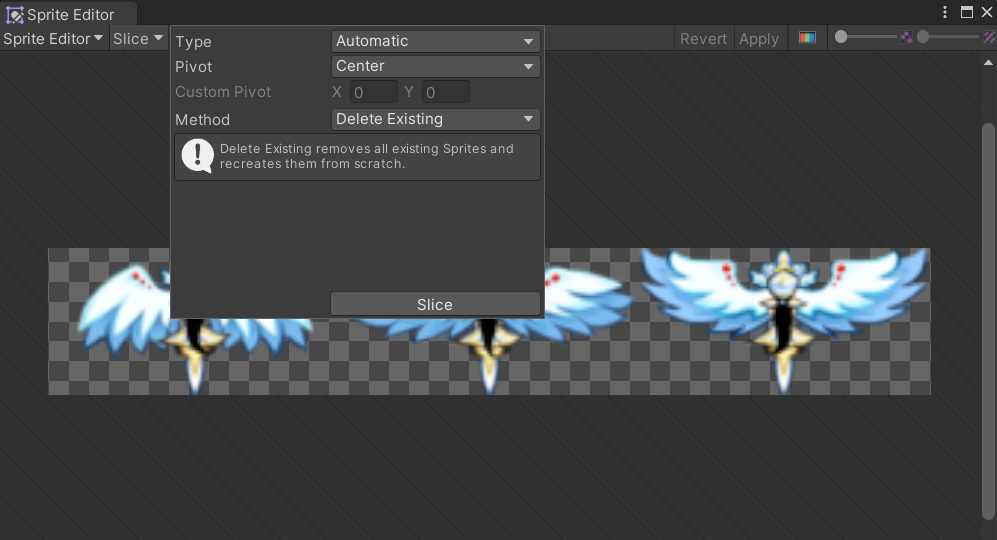Click the Custom Pivot label
Viewport: 997px width, 540px height.
[223, 92]
